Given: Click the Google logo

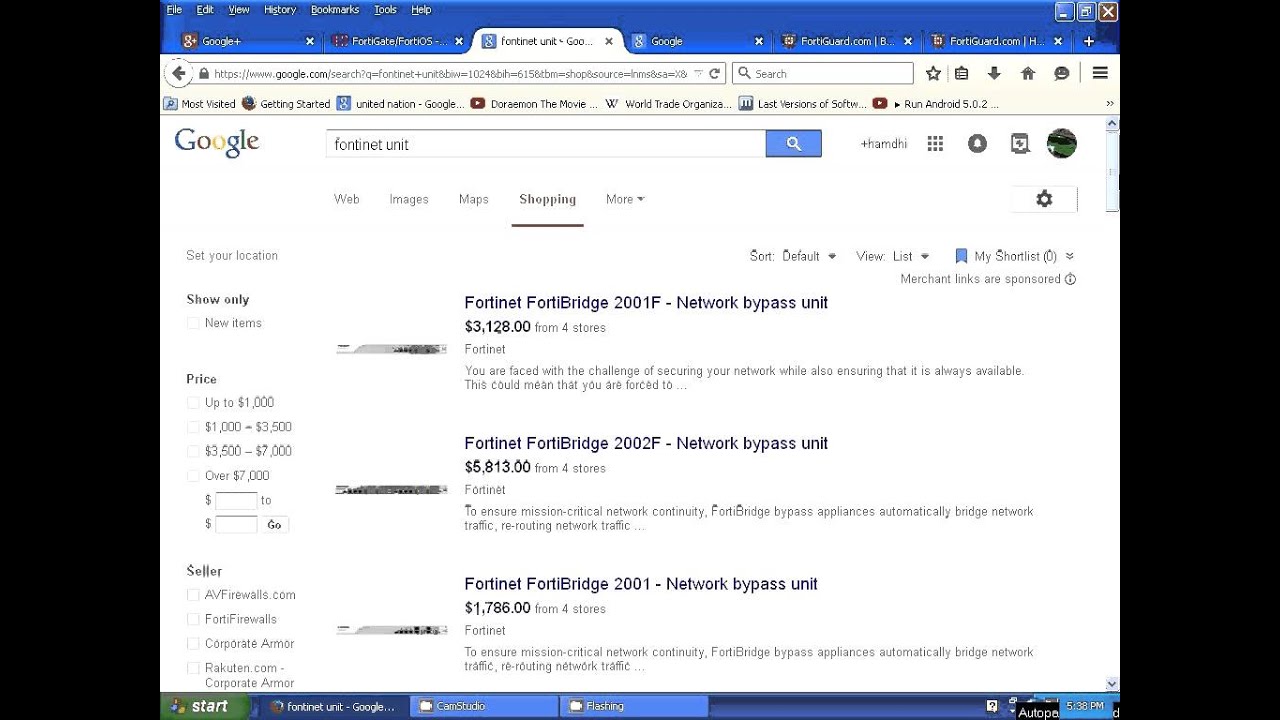Looking at the screenshot, I should click(x=217, y=142).
